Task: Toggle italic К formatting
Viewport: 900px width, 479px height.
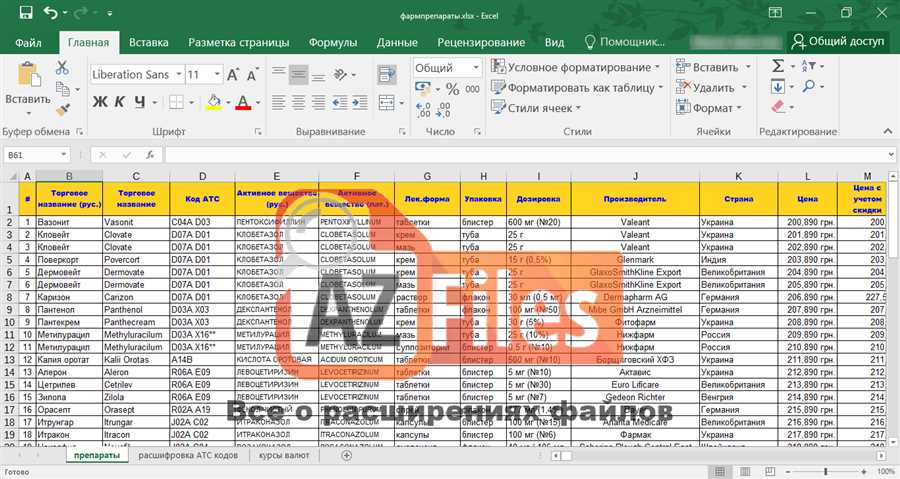Action: tap(120, 102)
